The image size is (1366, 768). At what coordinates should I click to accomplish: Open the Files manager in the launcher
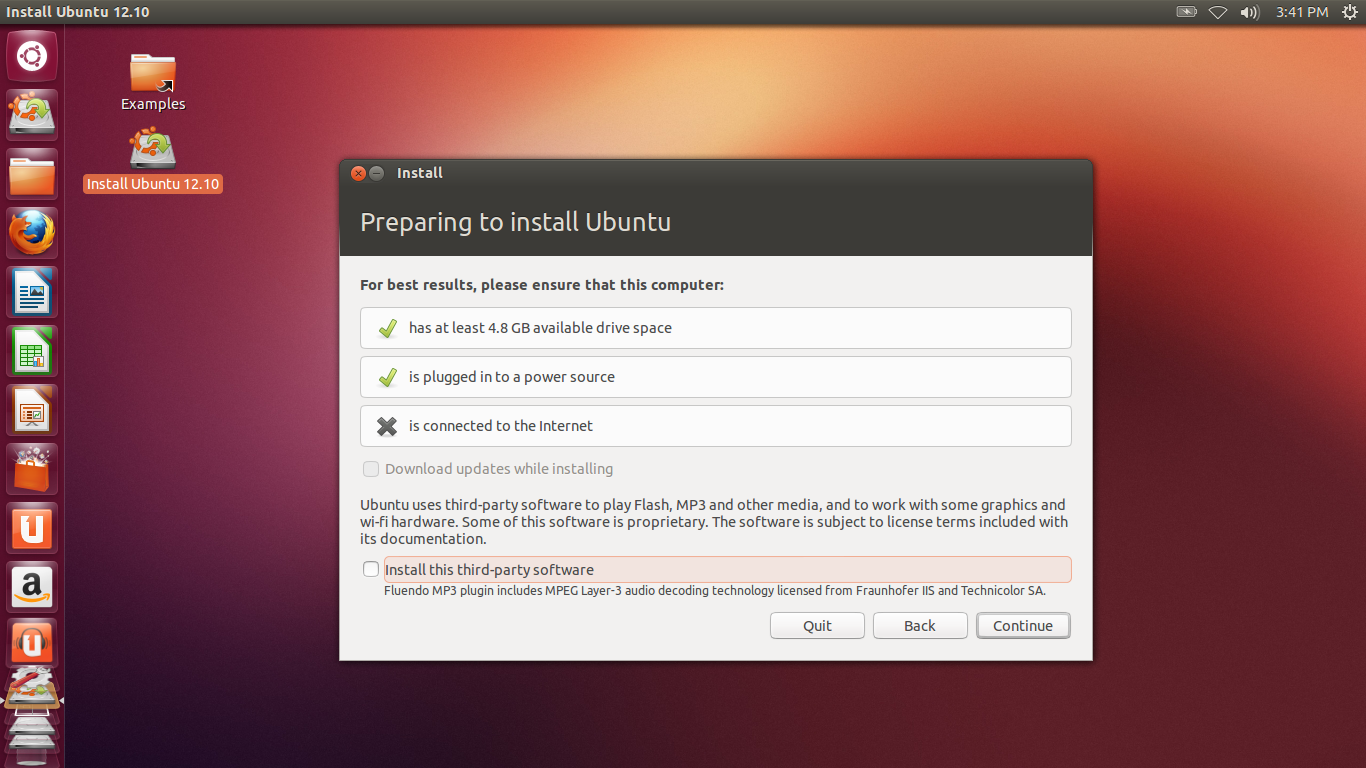[x=32, y=174]
